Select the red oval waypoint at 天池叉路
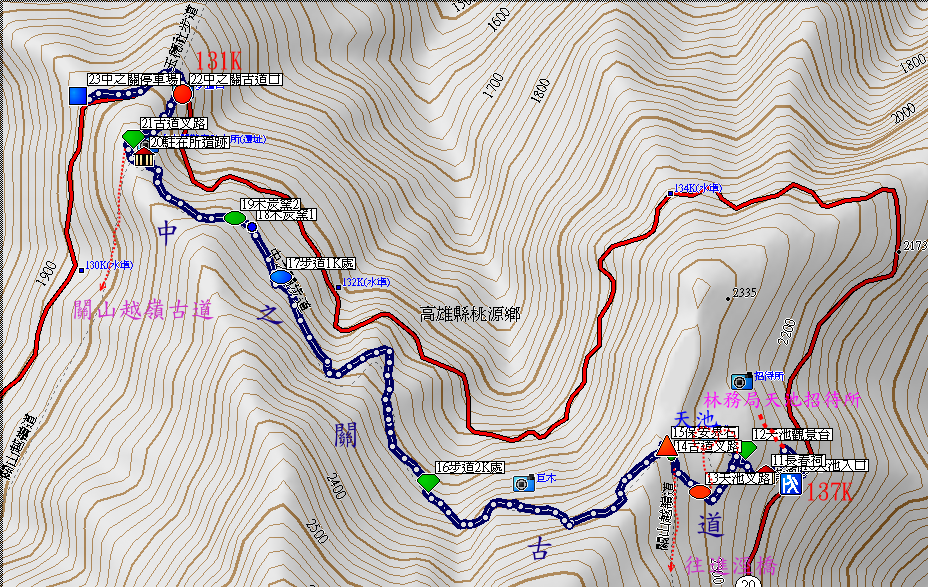 click(699, 490)
